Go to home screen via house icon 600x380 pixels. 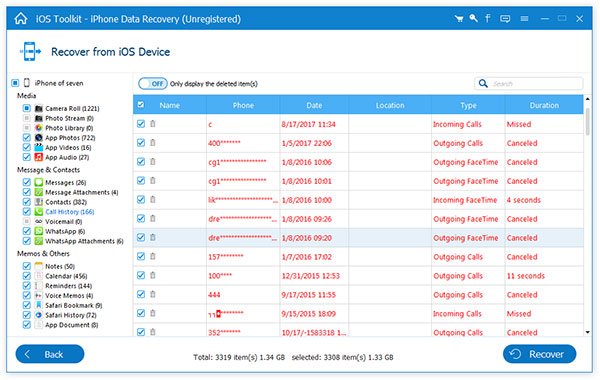[21, 19]
